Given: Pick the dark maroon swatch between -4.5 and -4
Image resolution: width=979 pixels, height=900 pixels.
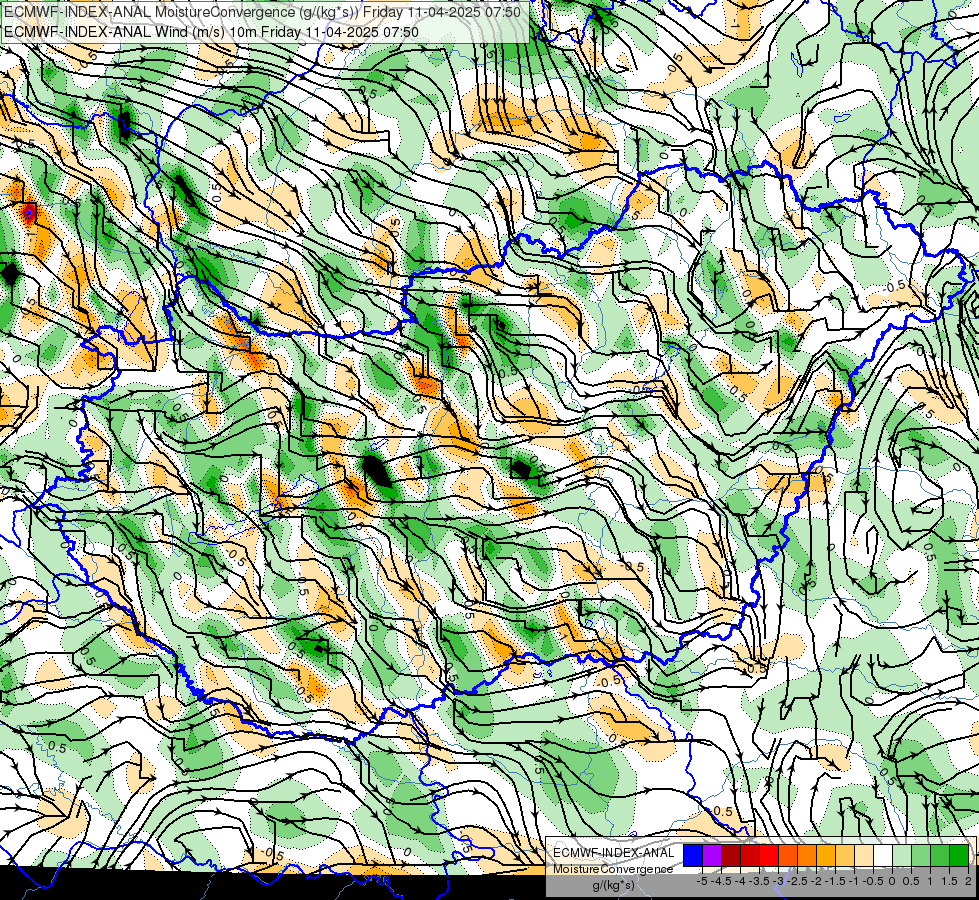Looking at the screenshot, I should coord(731,855).
